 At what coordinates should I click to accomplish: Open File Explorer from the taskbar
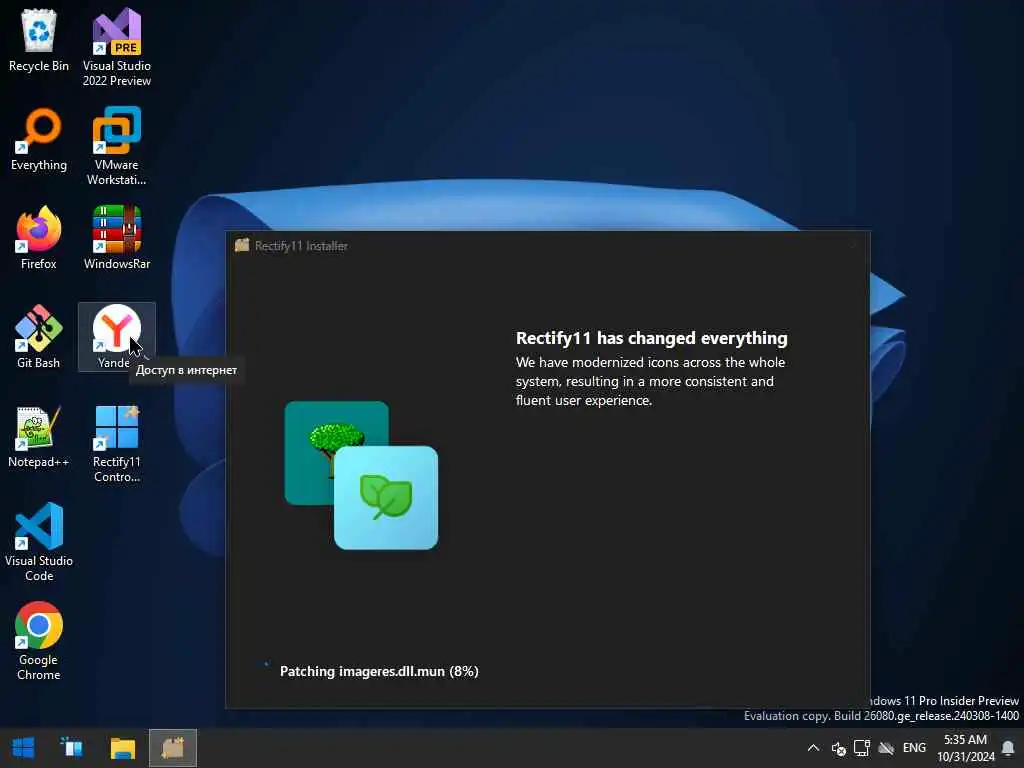coord(122,748)
